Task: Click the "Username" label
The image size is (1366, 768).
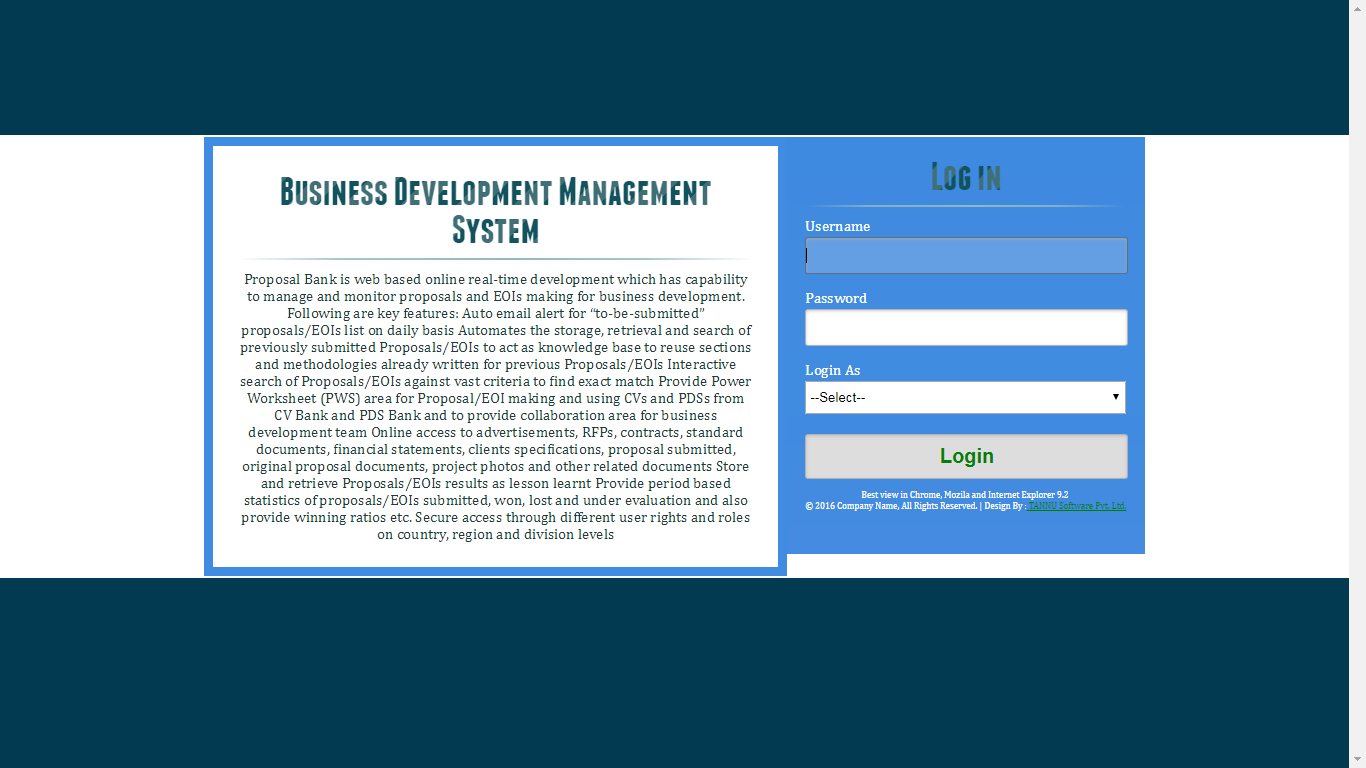Action: [838, 226]
